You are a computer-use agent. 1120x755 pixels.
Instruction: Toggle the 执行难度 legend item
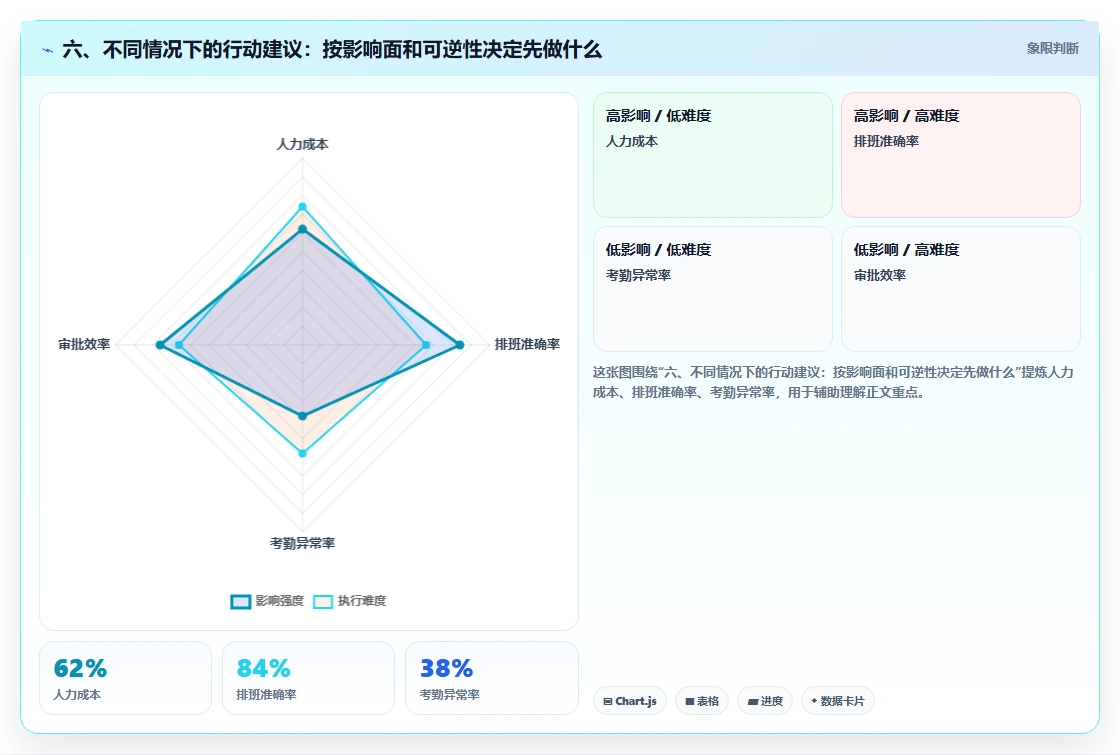349,601
